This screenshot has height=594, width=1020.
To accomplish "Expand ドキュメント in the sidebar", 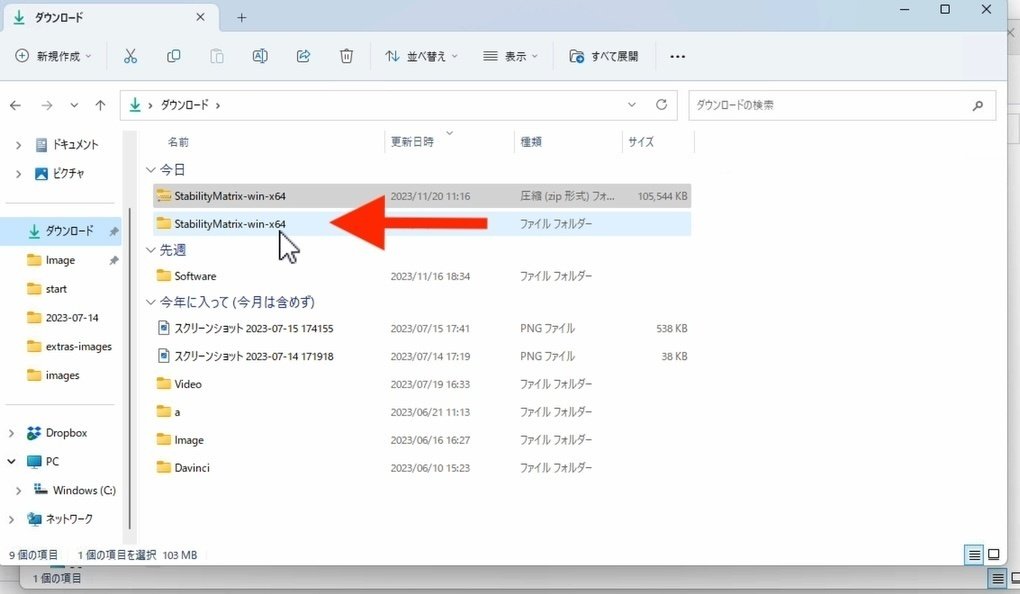I will click(x=18, y=145).
